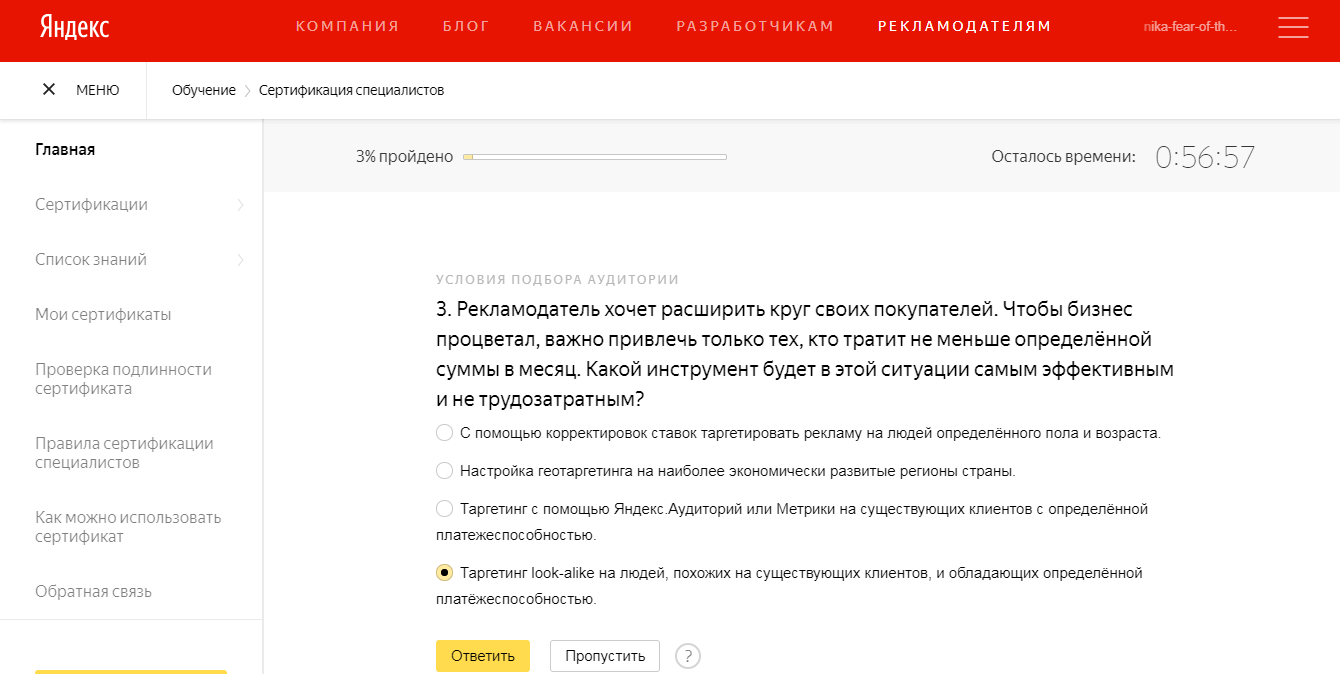Viewport: 1340px width, 674px height.
Task: Click the X icon next to МЕНЮ
Action: coord(48,89)
